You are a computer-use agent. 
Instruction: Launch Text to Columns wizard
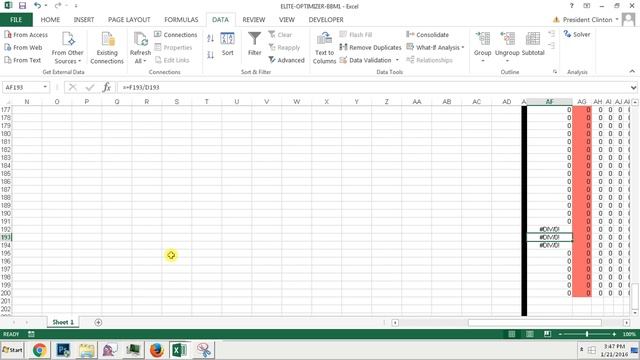click(324, 48)
